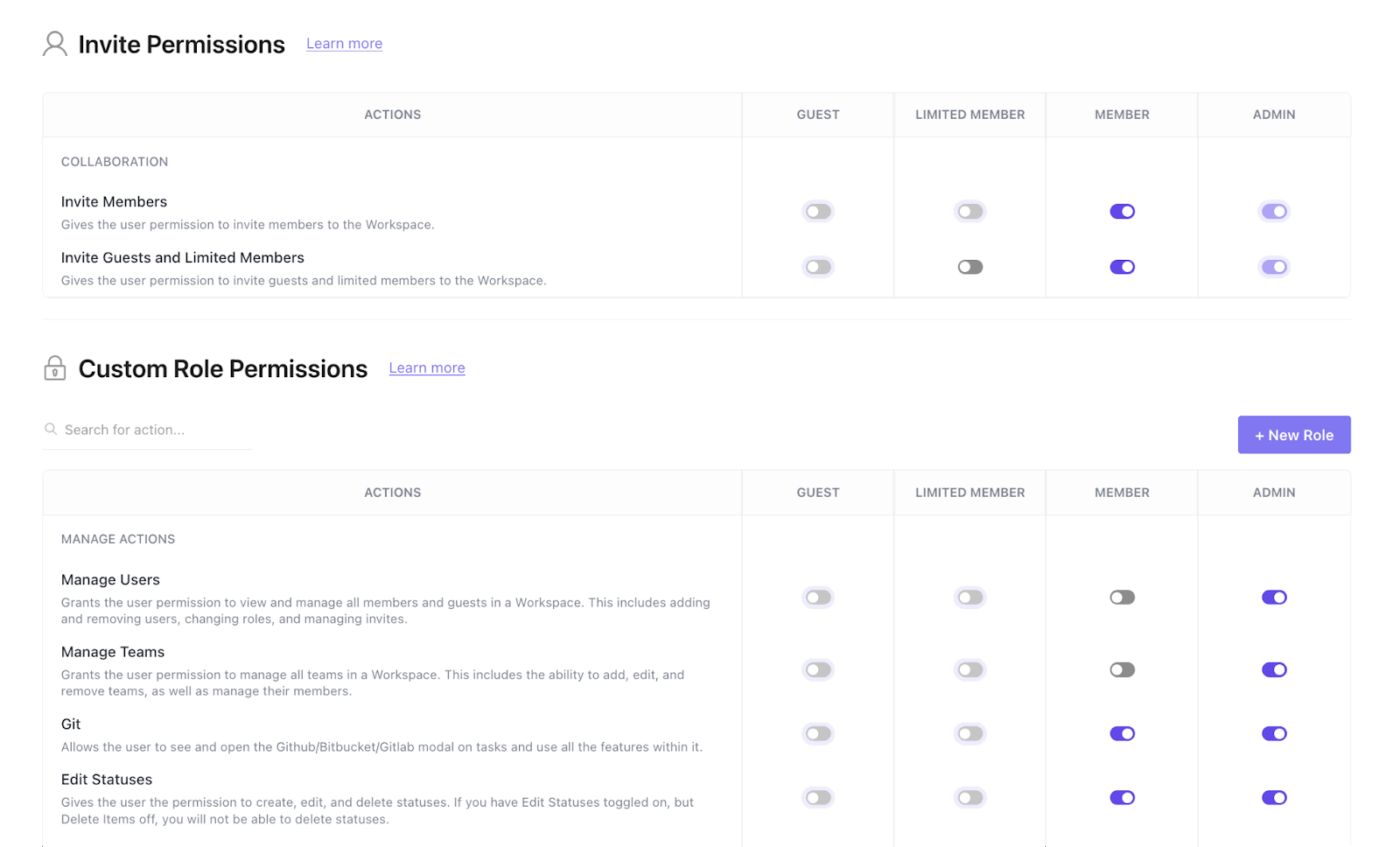
Task: Toggle Git permission for Admin role
Action: (x=1274, y=734)
